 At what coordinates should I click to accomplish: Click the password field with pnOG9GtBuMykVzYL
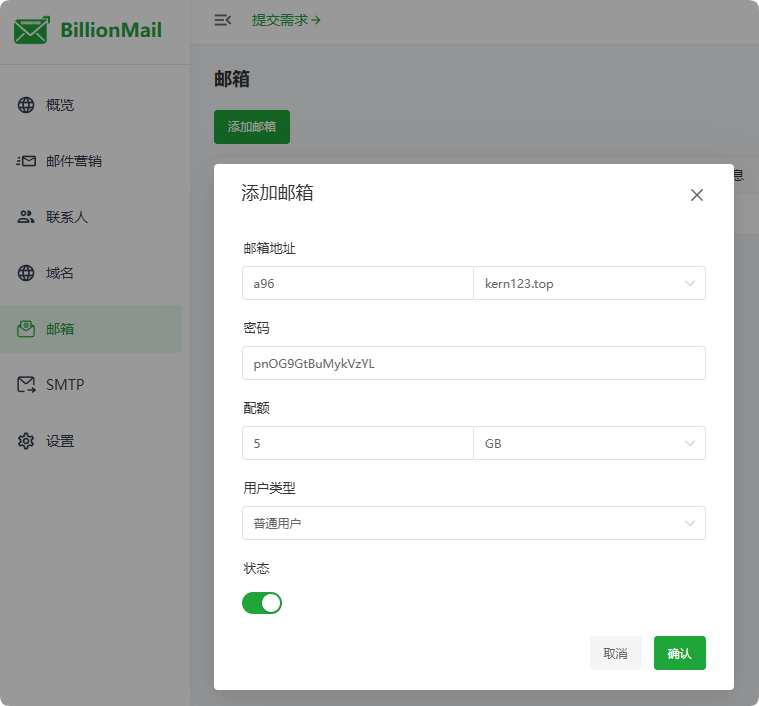(473, 363)
